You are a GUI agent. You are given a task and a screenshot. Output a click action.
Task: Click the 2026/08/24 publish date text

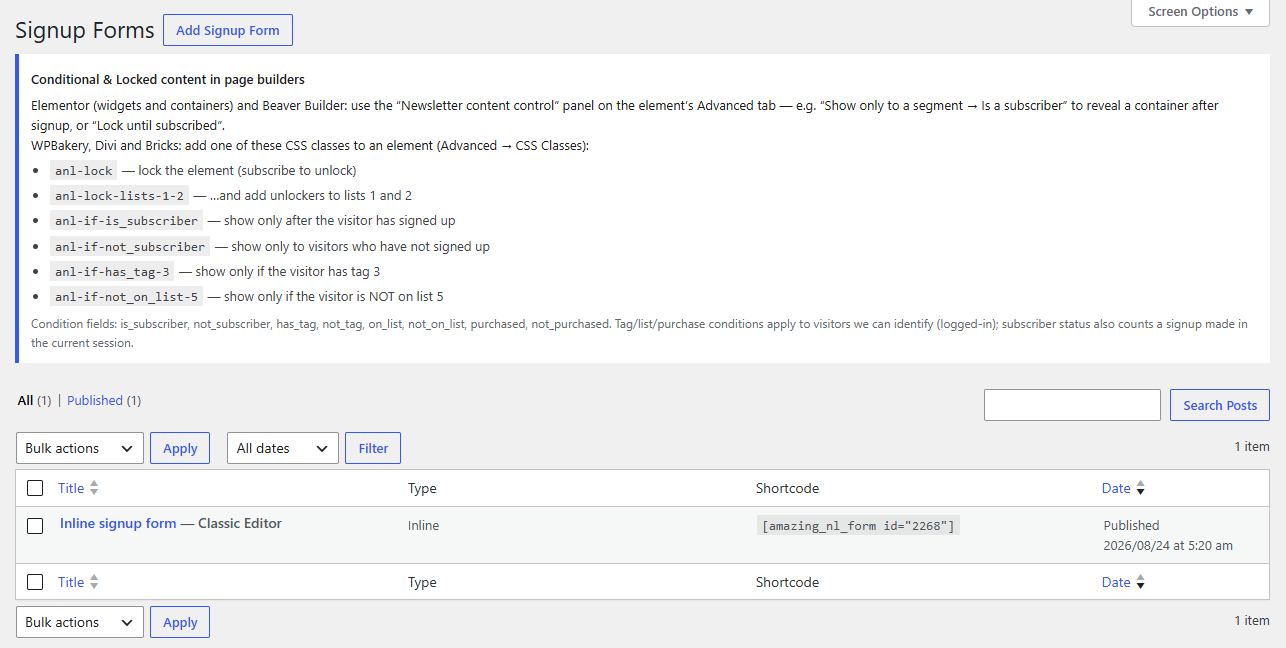1168,545
